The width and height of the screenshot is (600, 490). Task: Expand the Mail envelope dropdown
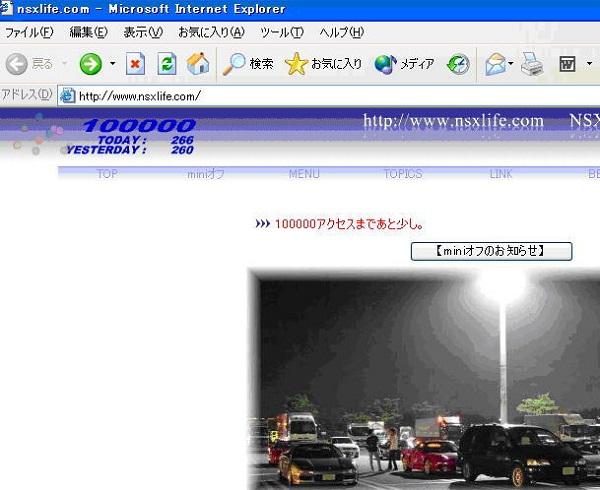511,64
